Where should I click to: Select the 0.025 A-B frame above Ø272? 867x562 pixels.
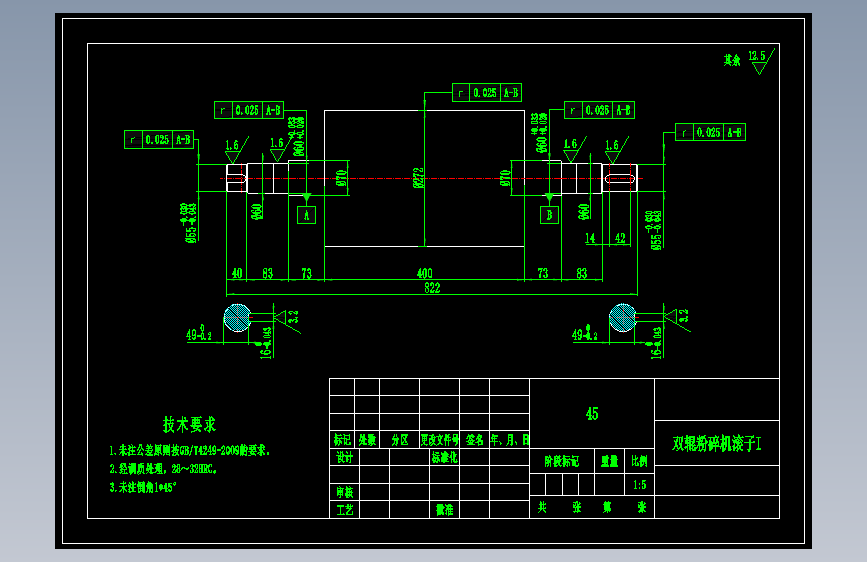coord(487,92)
